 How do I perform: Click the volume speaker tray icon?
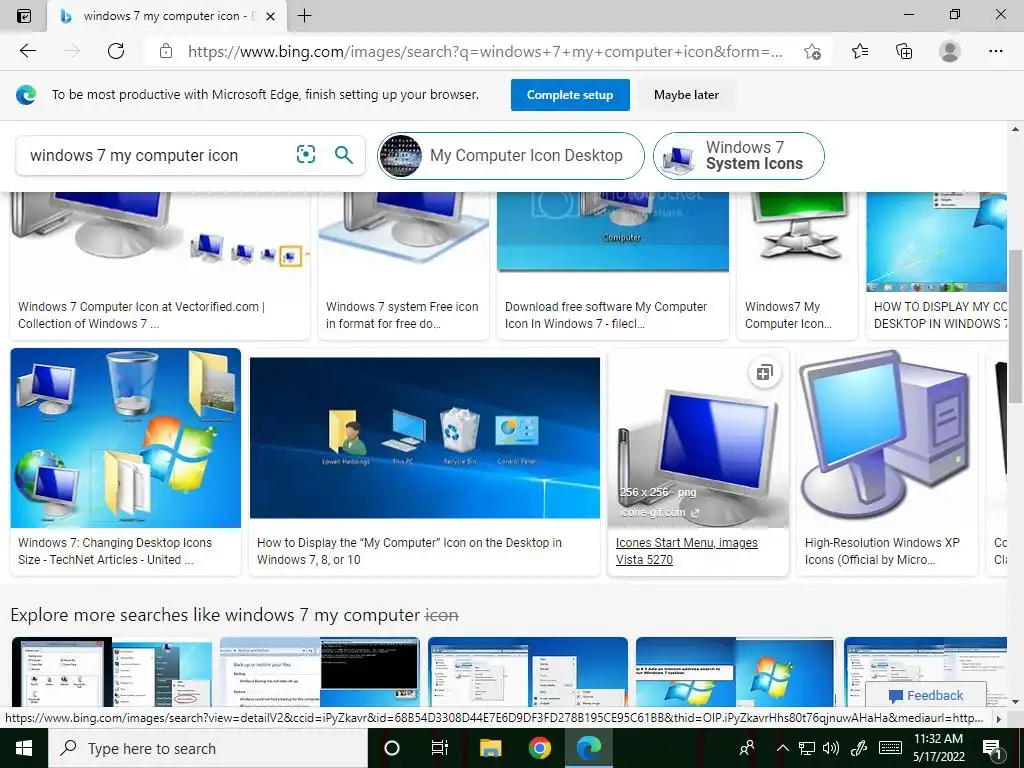[x=831, y=748]
